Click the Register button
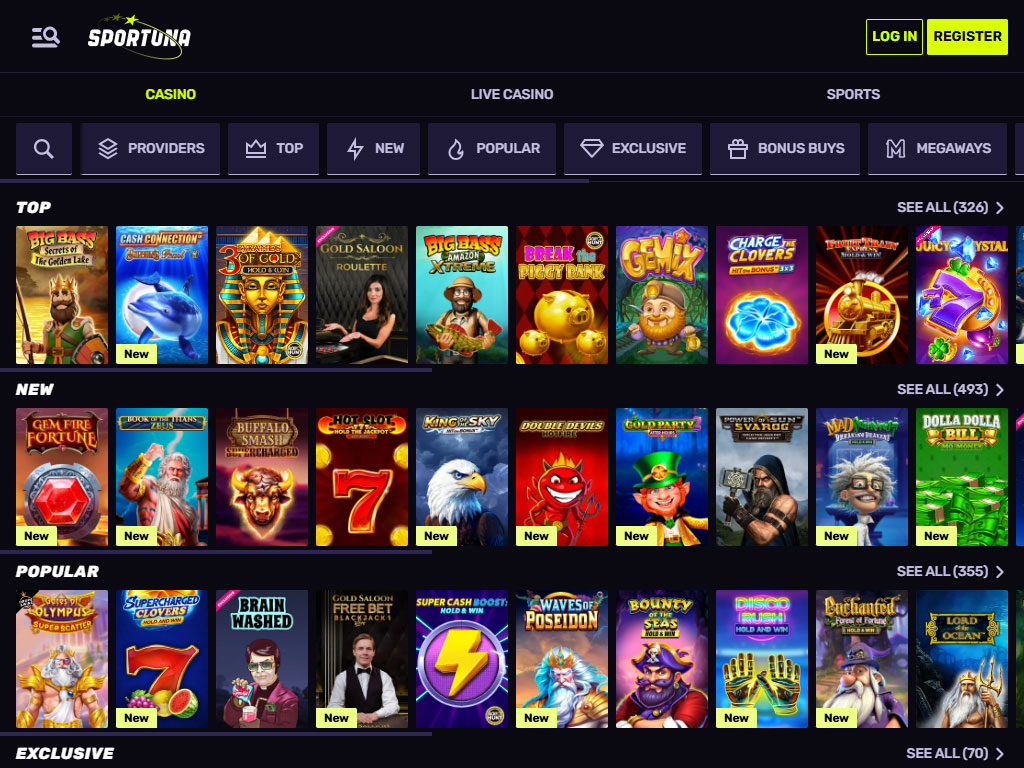Image resolution: width=1024 pixels, height=768 pixels. (967, 37)
